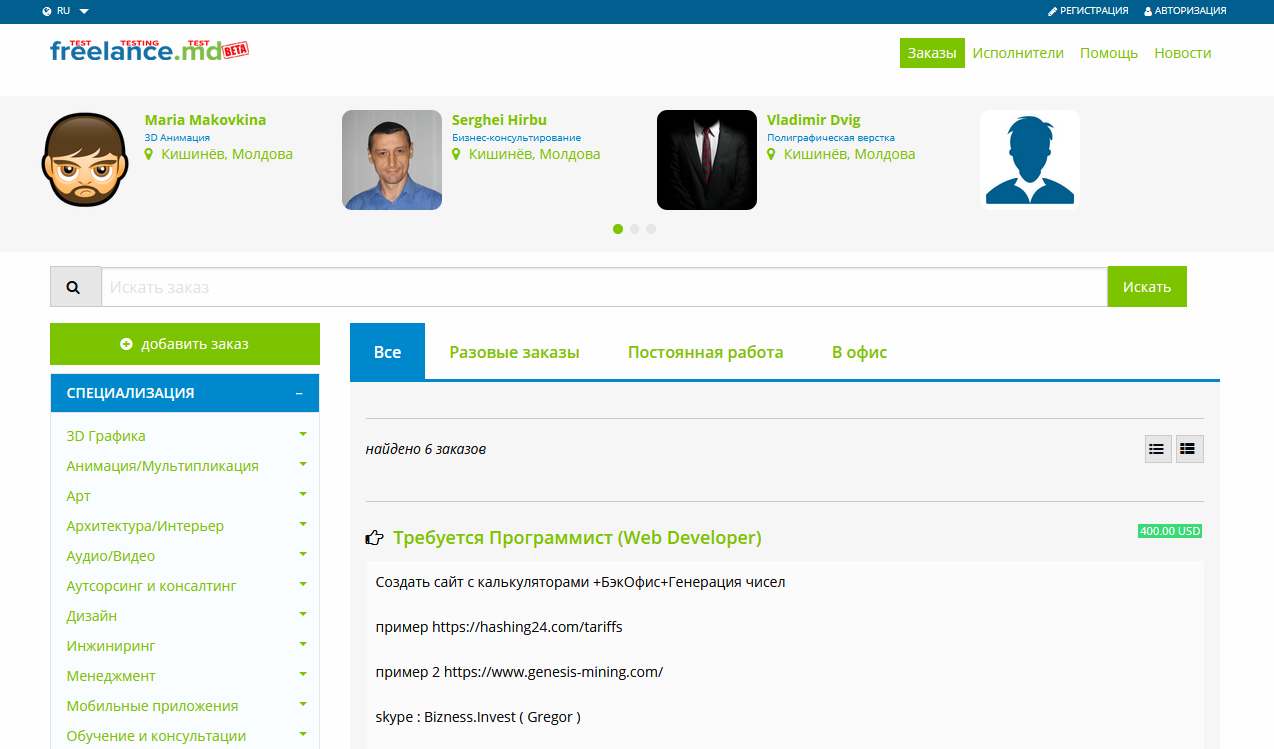The image size is (1274, 749).
Task: Open Serghei Hirbu's profile photo
Action: pos(391,160)
